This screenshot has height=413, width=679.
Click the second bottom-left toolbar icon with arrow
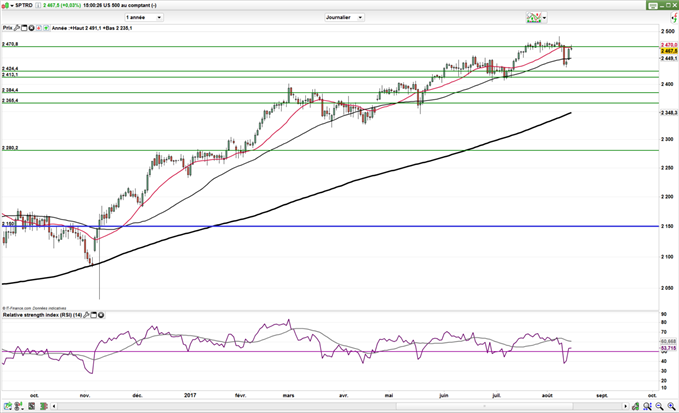(19, 406)
